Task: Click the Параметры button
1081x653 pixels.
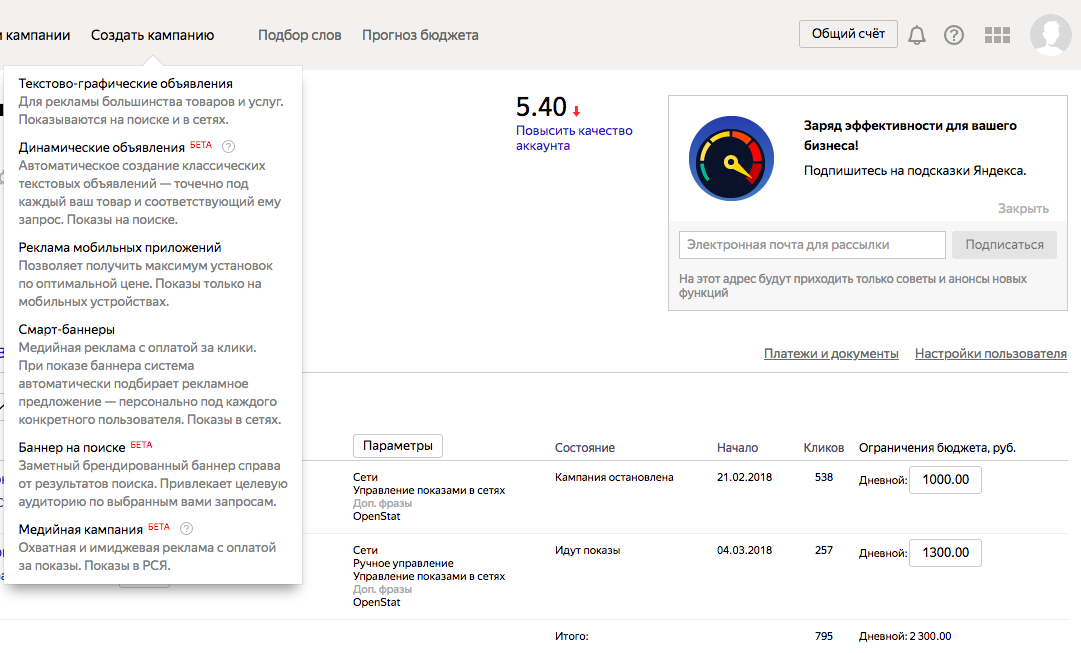Action: point(398,446)
